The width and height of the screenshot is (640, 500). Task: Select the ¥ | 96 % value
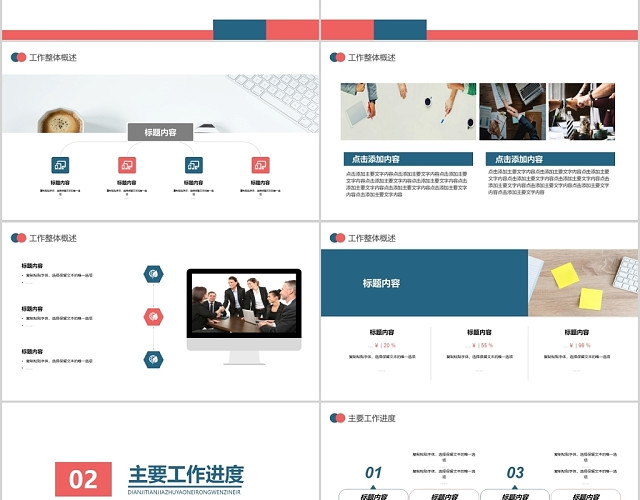click(580, 345)
